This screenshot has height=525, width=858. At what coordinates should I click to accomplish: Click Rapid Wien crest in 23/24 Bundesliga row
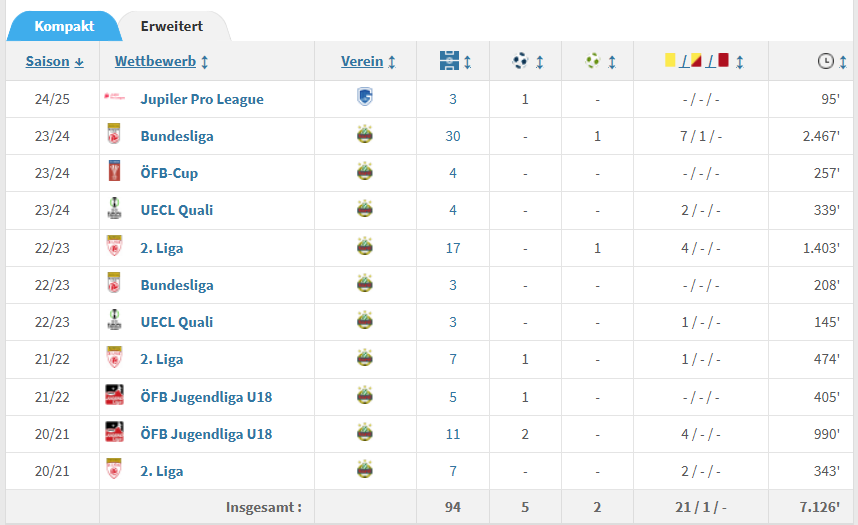(365, 135)
